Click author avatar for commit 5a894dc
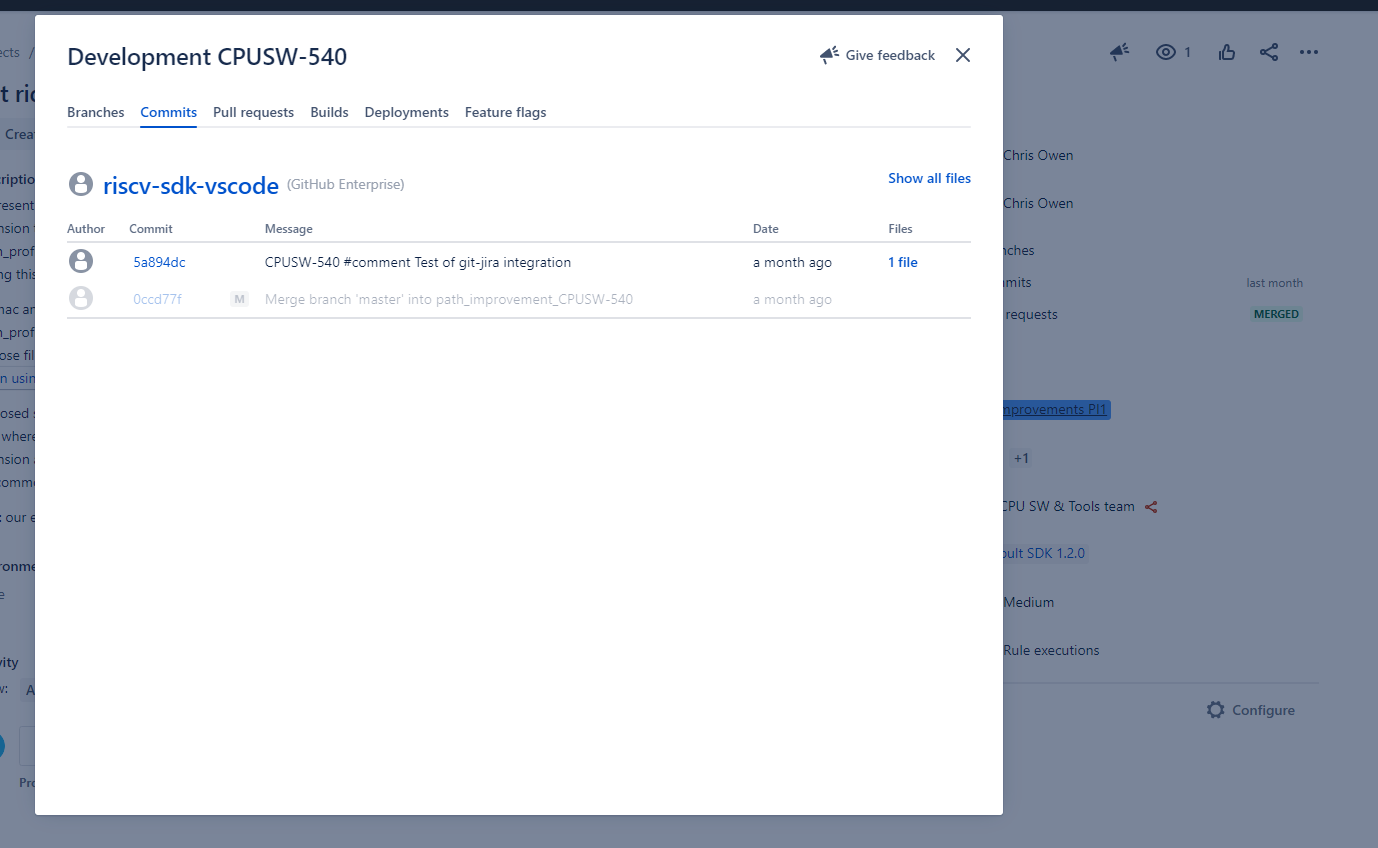This screenshot has width=1378, height=848. (81, 261)
